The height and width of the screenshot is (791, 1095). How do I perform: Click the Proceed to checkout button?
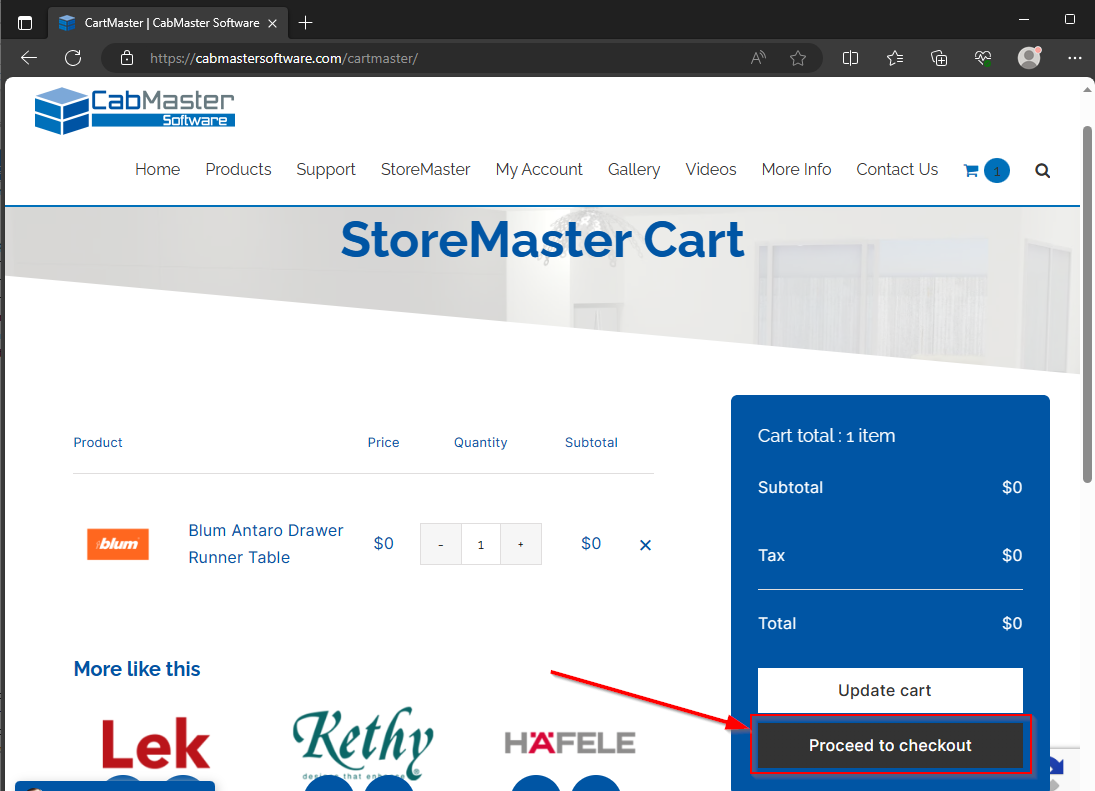tap(890, 745)
